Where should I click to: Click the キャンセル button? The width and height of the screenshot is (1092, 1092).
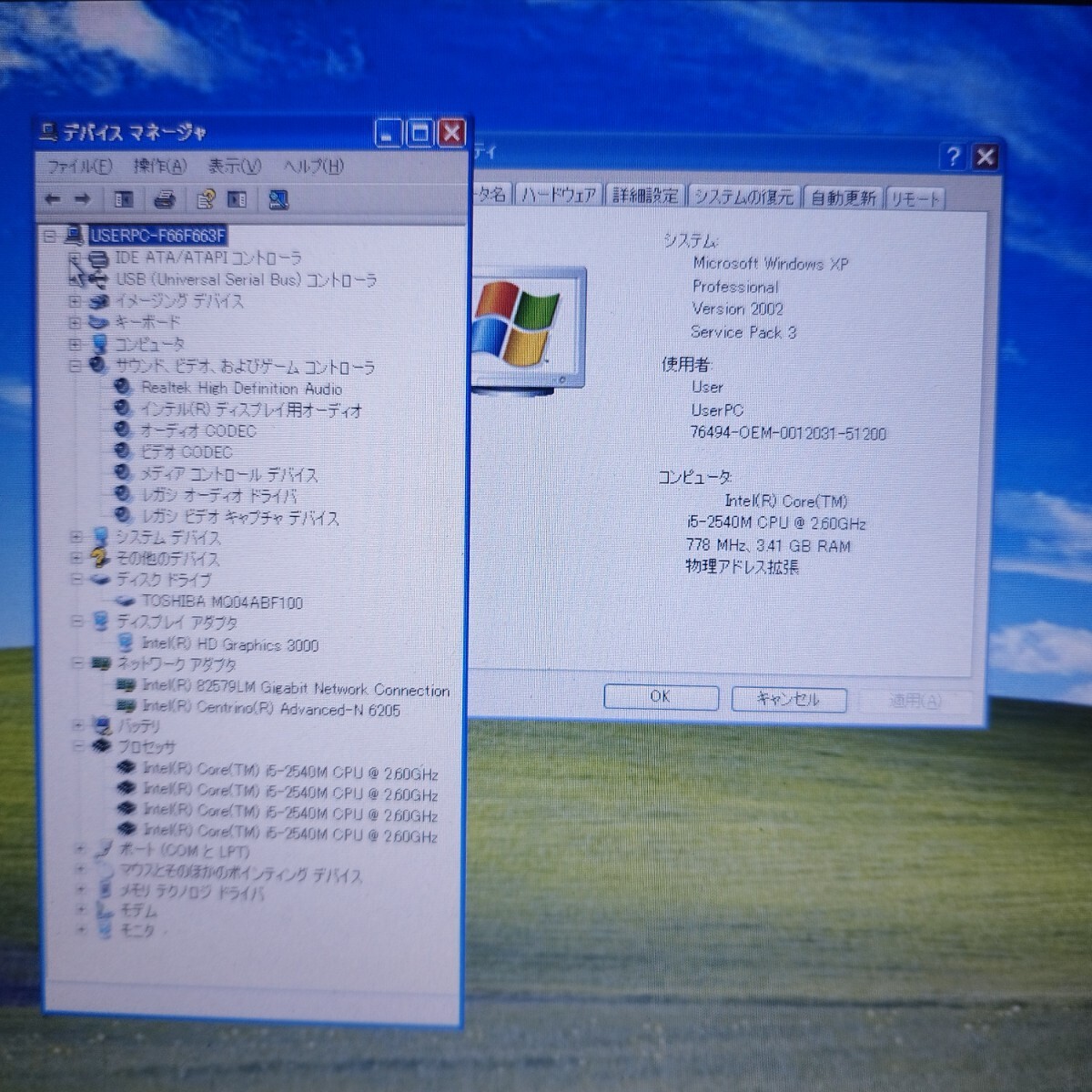[x=788, y=699]
